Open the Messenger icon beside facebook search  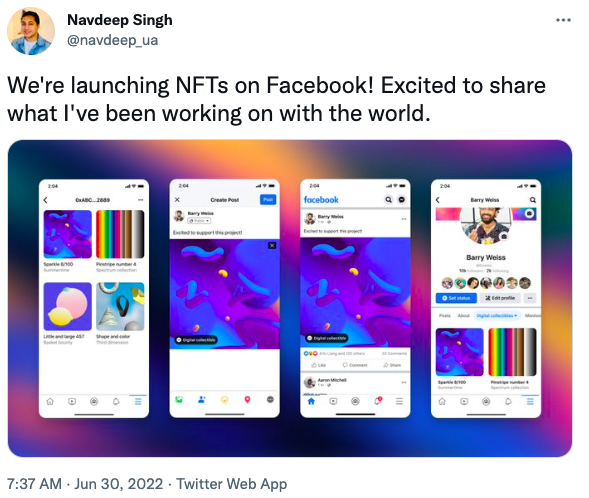point(402,199)
